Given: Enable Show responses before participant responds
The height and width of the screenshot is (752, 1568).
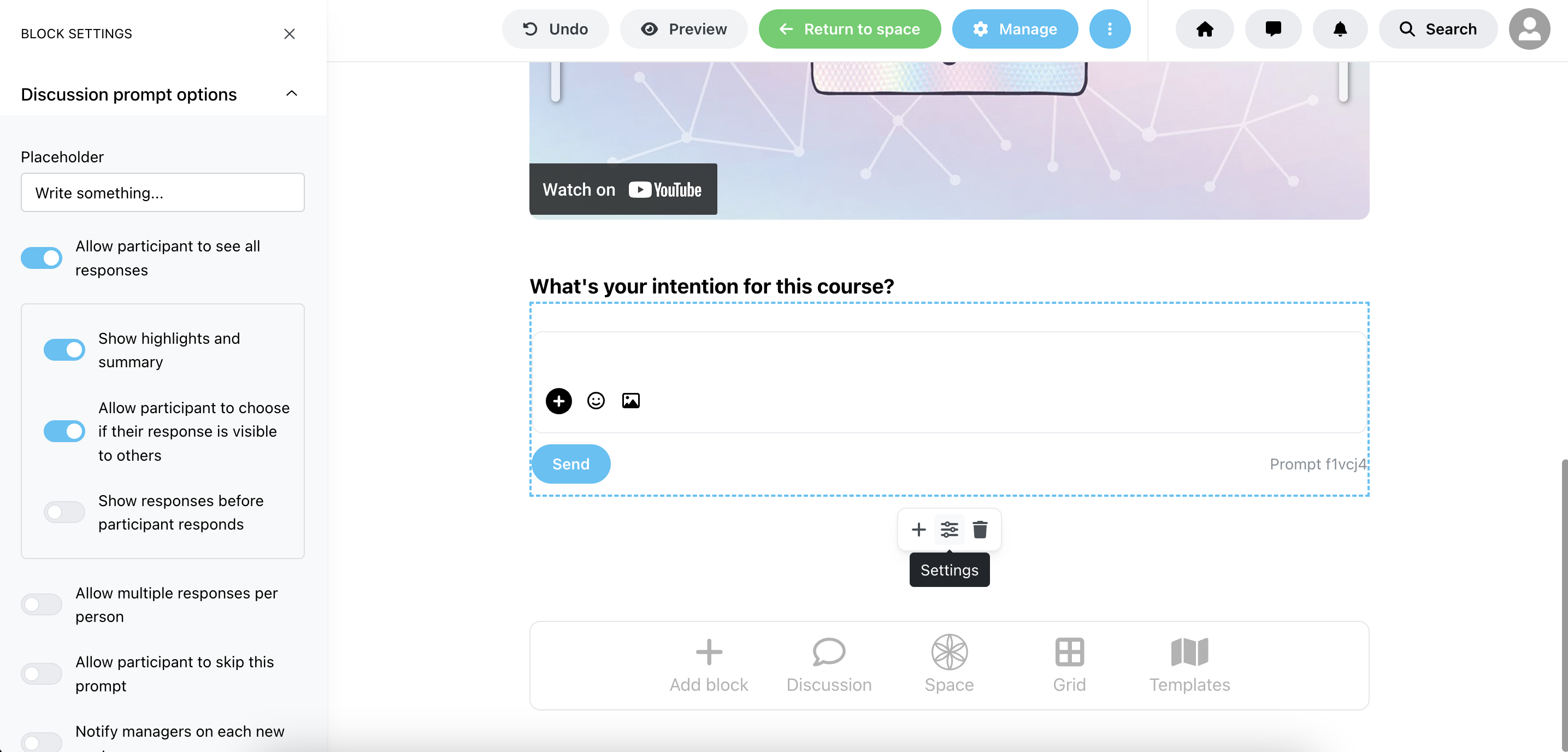Looking at the screenshot, I should tap(64, 512).
